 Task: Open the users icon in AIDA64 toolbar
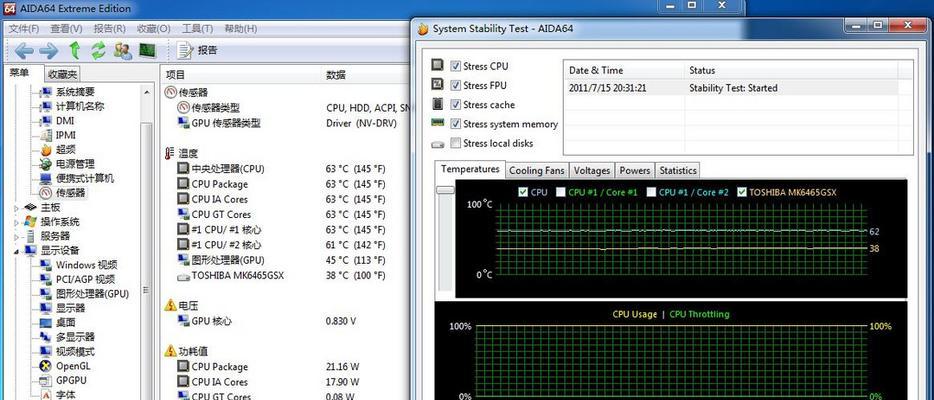point(123,51)
